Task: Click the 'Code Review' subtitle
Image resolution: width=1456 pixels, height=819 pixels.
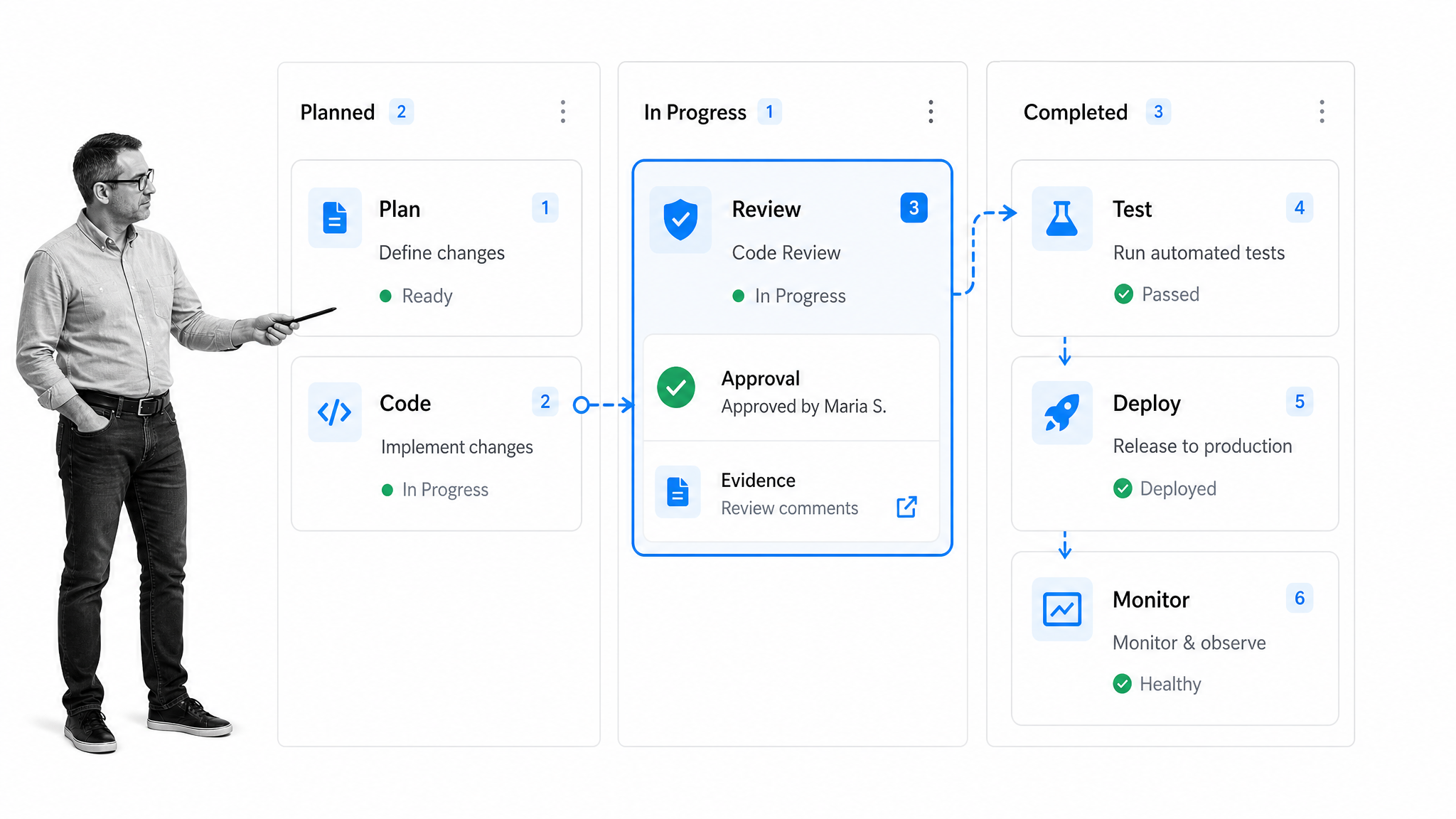Action: (786, 253)
